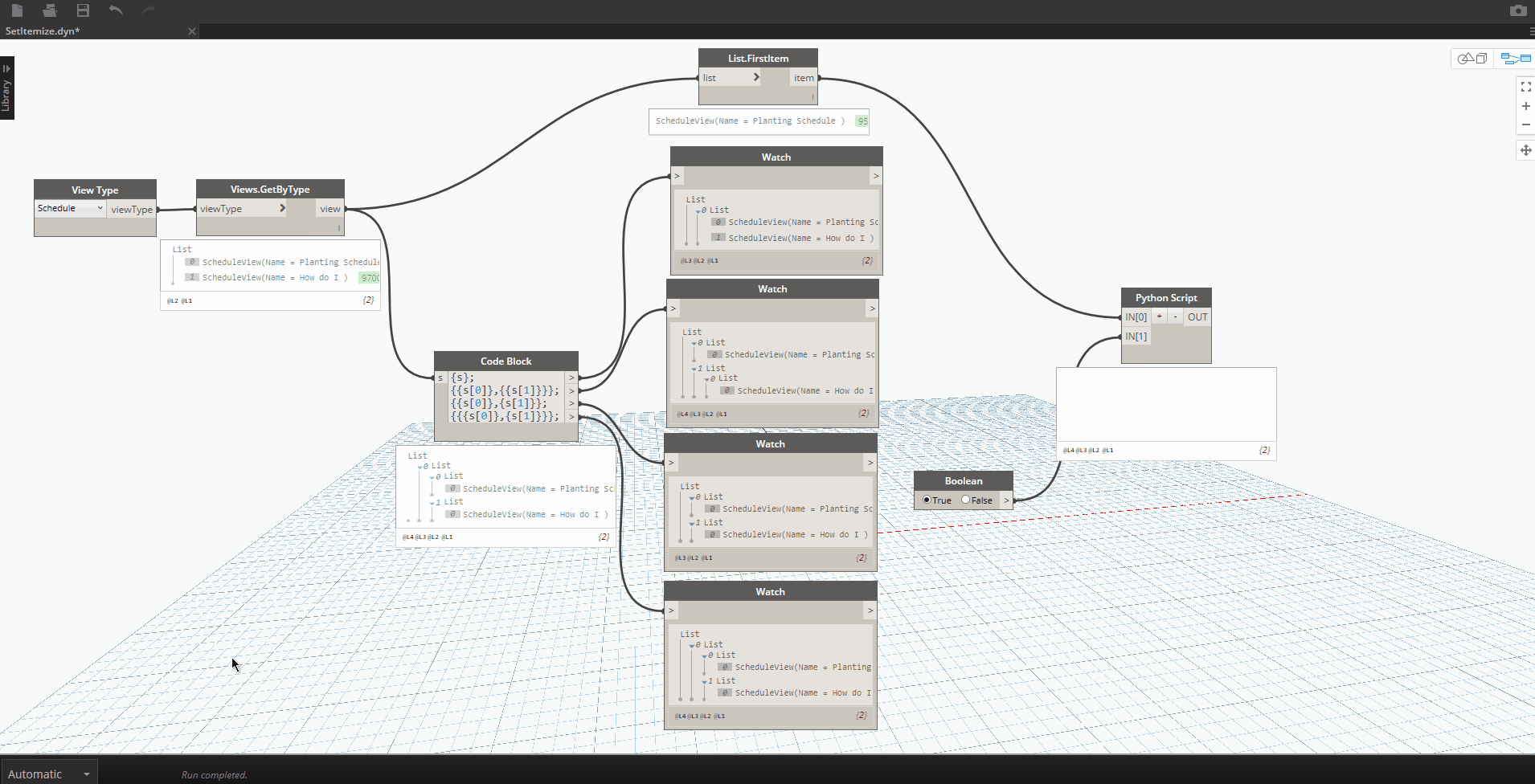
Task: Open a file using the toolbar folder icon
Action: (50, 10)
